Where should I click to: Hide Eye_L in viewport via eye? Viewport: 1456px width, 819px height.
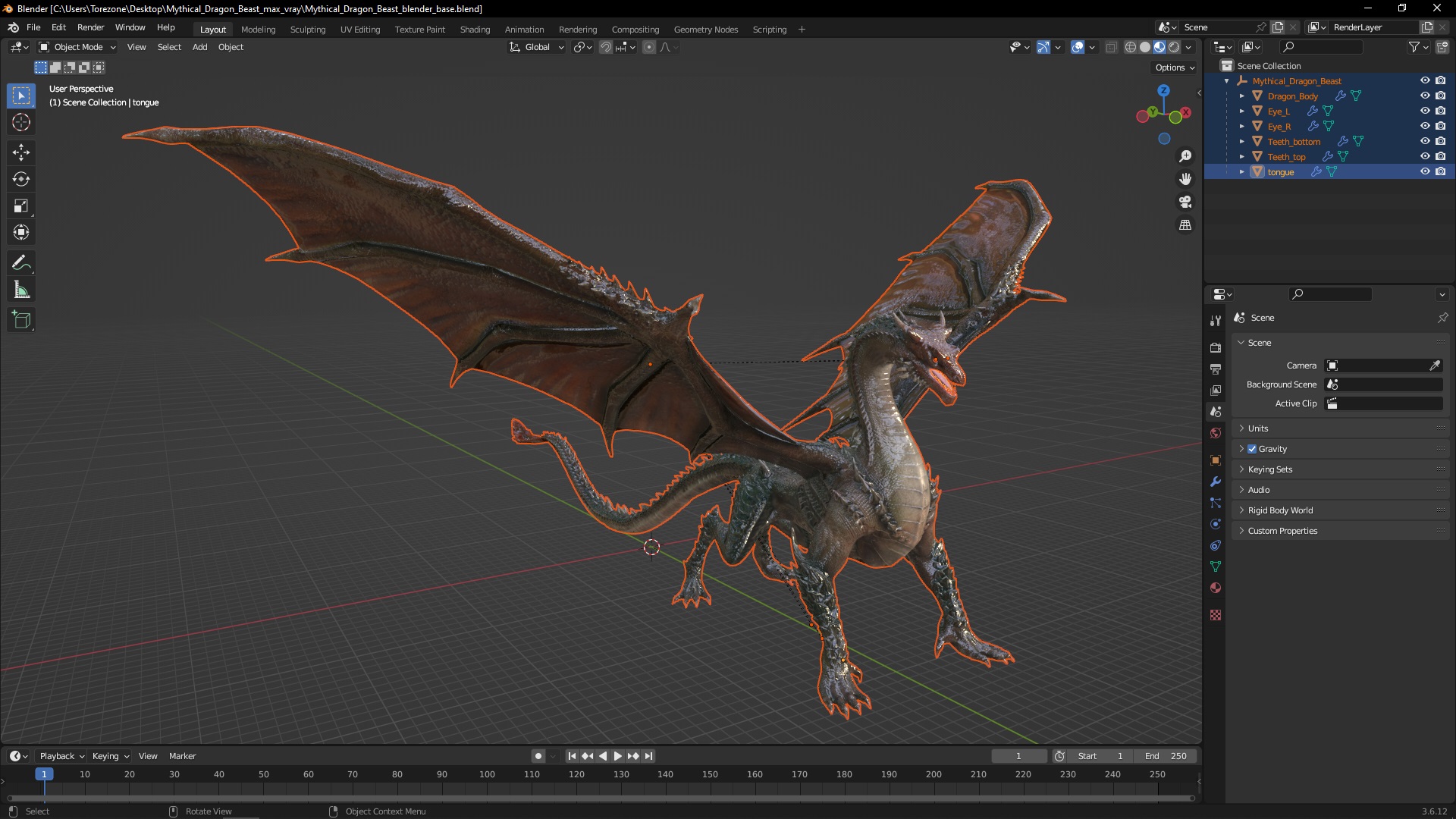1425,111
